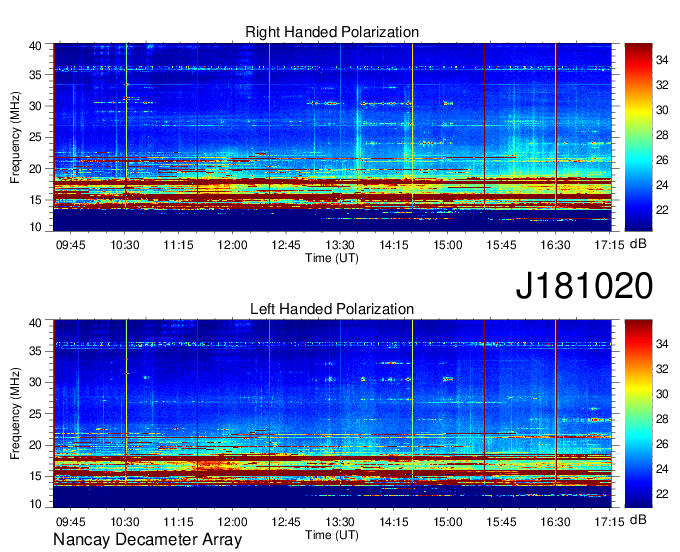Screen dimensions: 680x552
Task: Click "Frequency (MHz)" axis label of bottom plot
Action: (15, 414)
